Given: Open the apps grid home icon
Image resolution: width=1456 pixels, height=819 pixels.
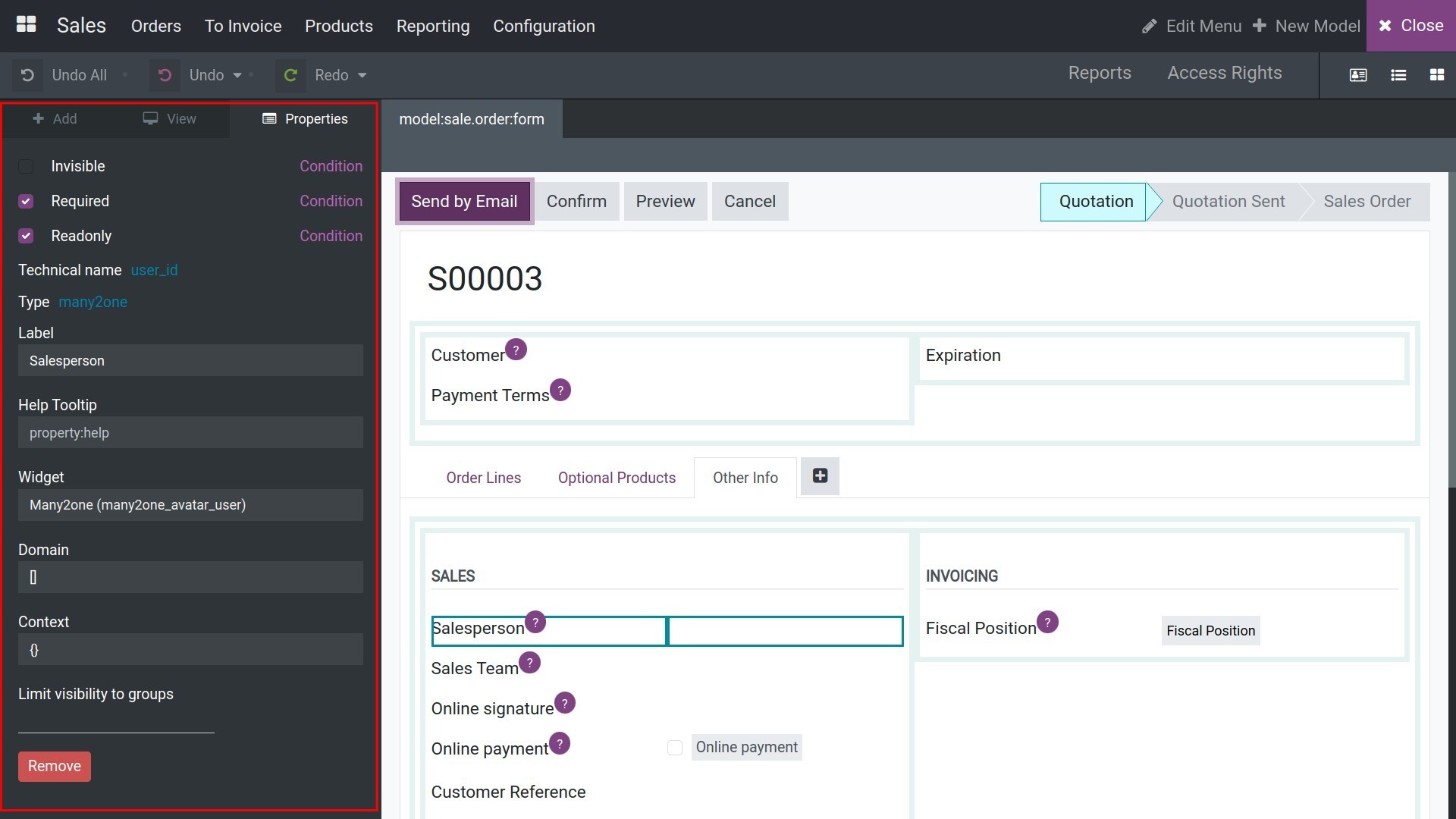Looking at the screenshot, I should click(x=27, y=25).
